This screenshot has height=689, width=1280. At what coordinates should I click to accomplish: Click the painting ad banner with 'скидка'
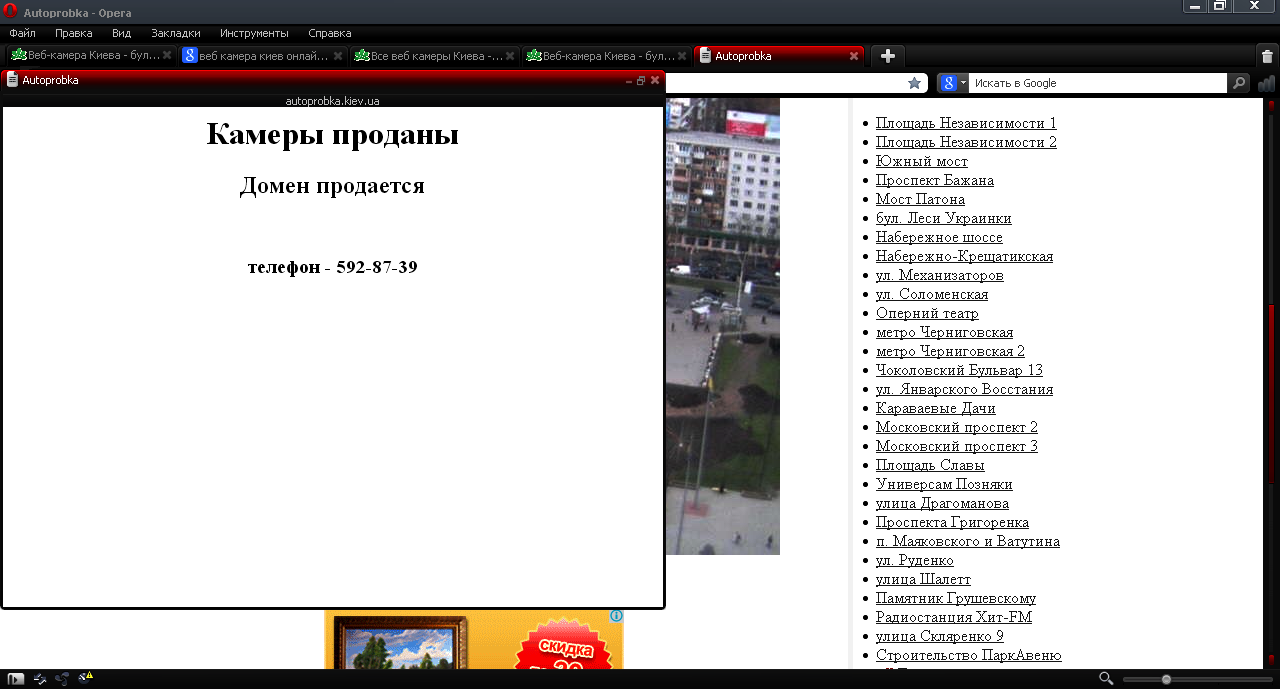tap(474, 640)
